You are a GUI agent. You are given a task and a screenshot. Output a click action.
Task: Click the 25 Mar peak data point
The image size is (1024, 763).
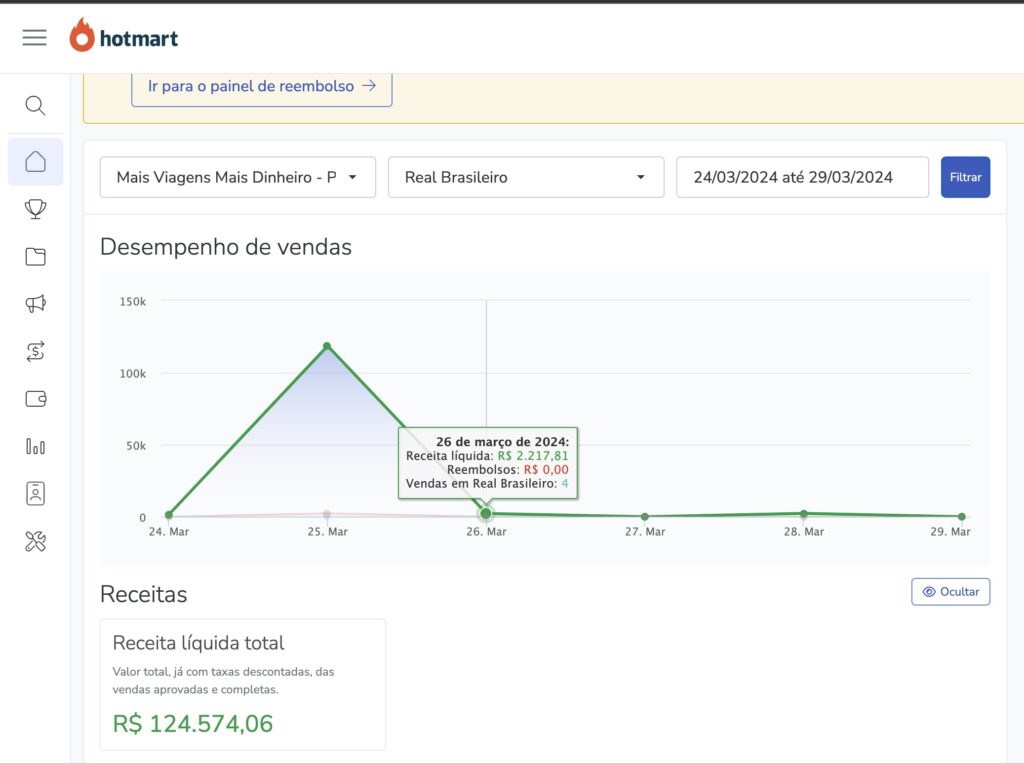327,347
